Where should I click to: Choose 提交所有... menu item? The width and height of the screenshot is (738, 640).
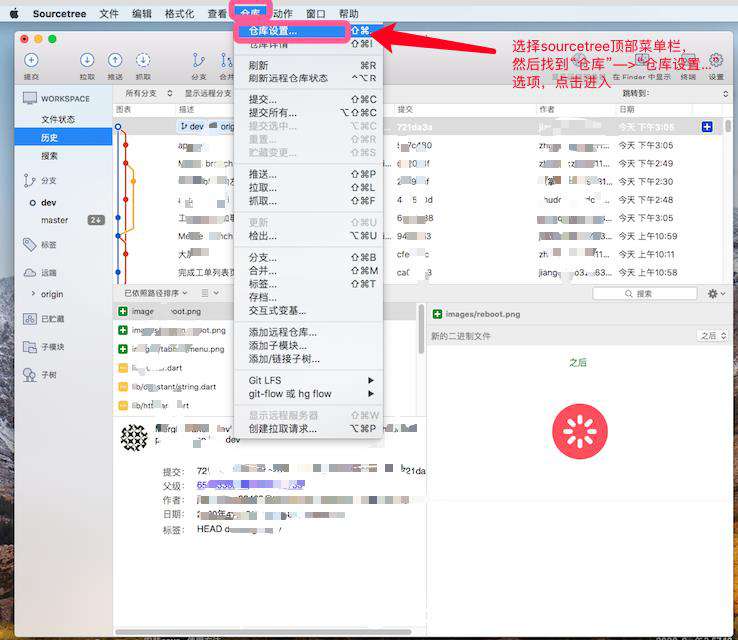(308, 113)
